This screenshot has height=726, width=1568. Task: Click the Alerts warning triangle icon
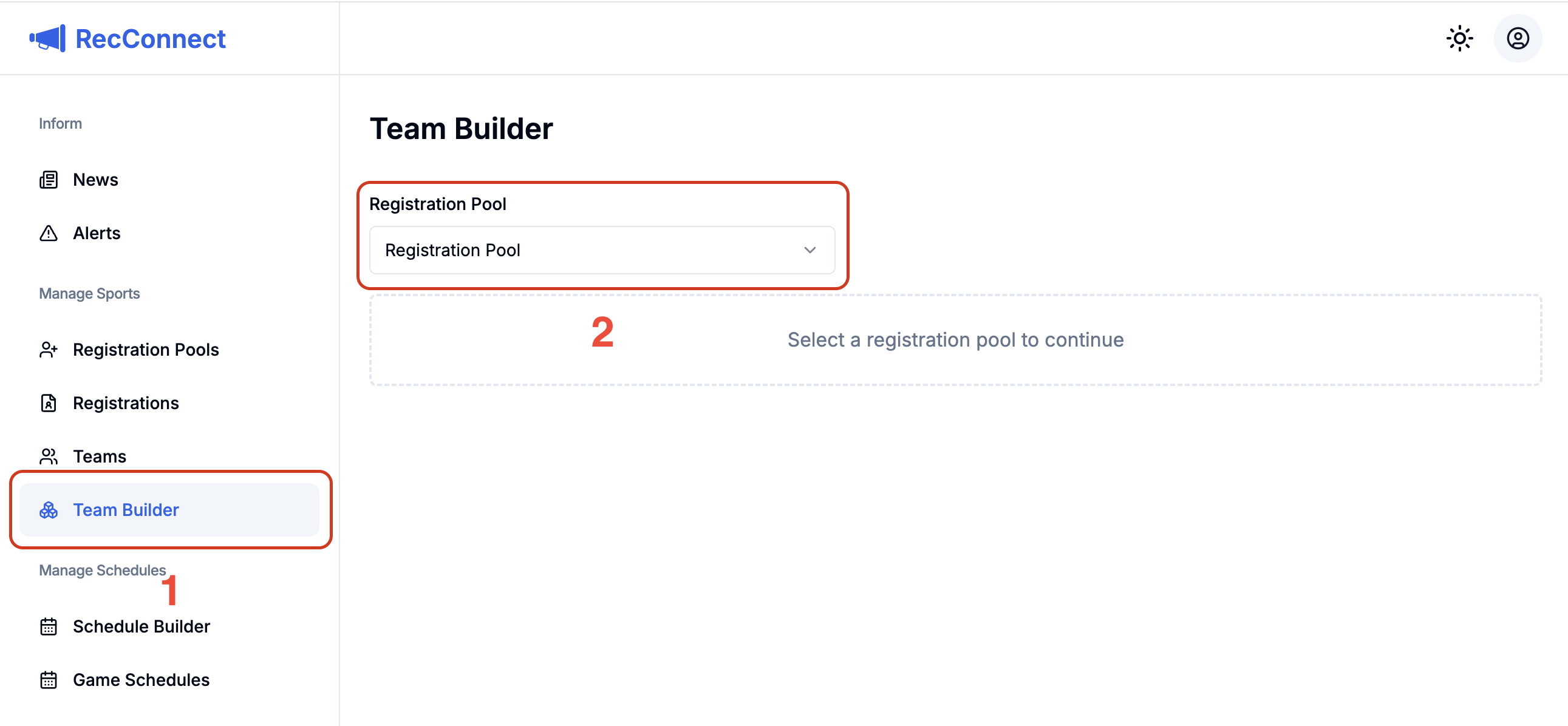click(x=49, y=233)
